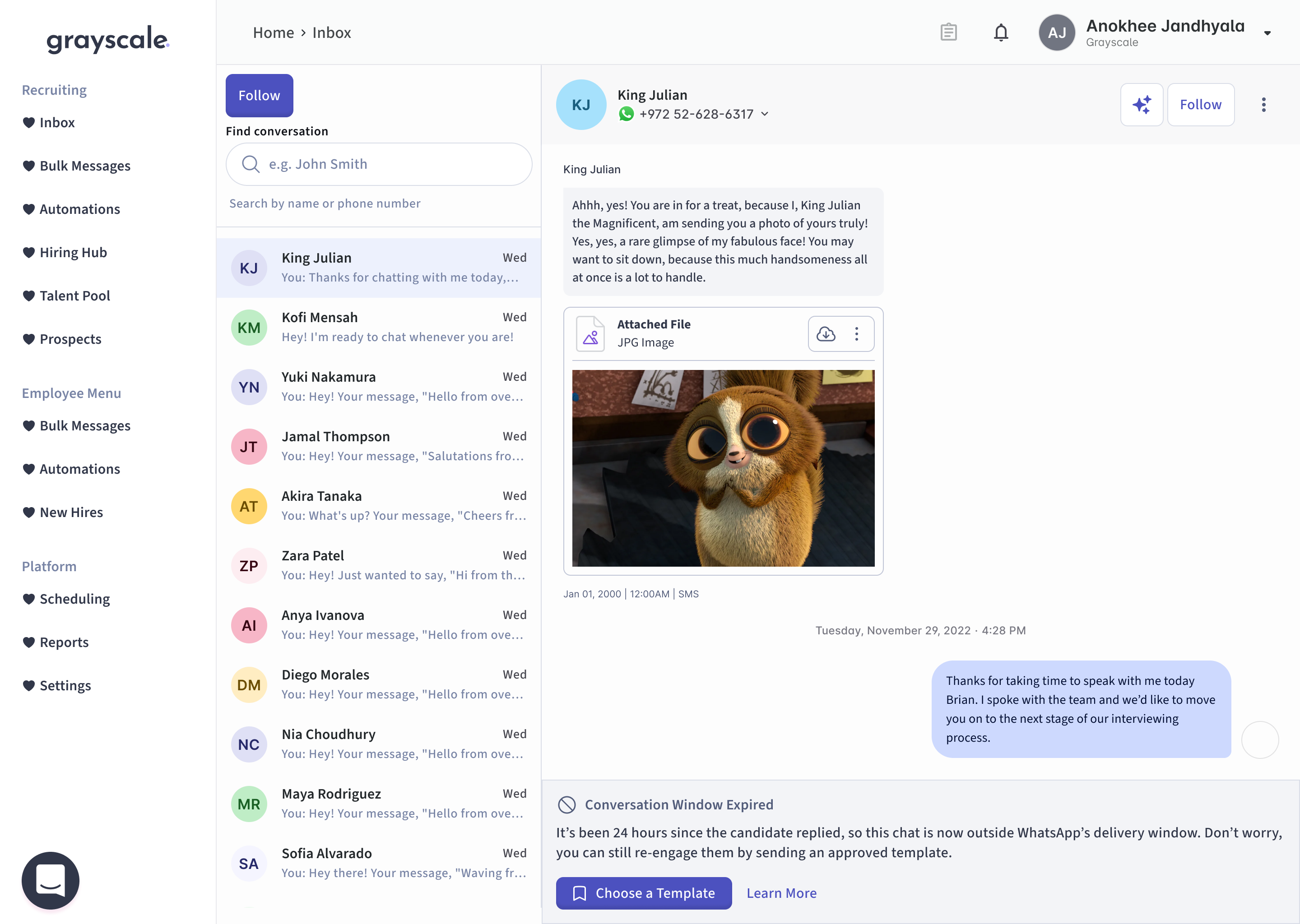This screenshot has height=924, width=1300.
Task: Open Zara Patel conversation
Action: [379, 566]
